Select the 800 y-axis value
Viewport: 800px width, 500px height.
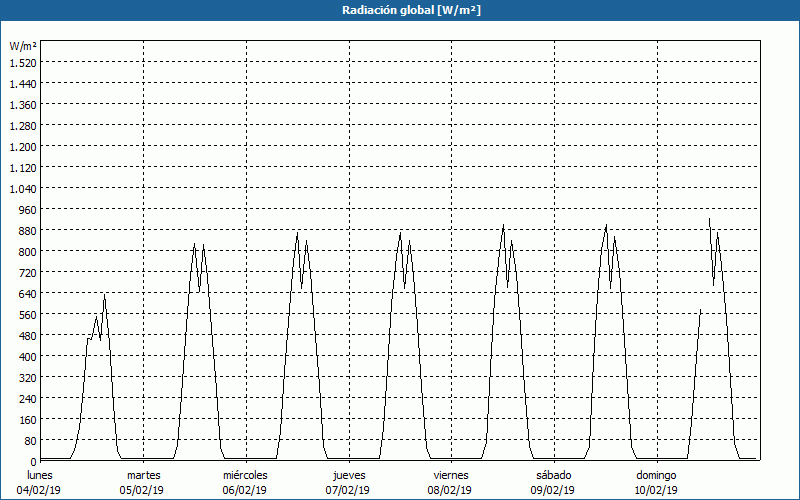(x=28, y=252)
